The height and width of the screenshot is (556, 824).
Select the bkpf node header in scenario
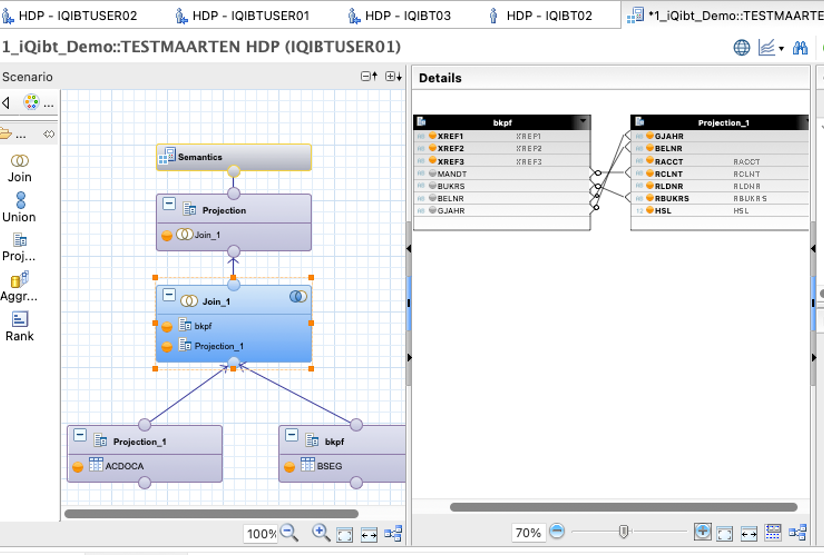pyautogui.click(x=342, y=441)
